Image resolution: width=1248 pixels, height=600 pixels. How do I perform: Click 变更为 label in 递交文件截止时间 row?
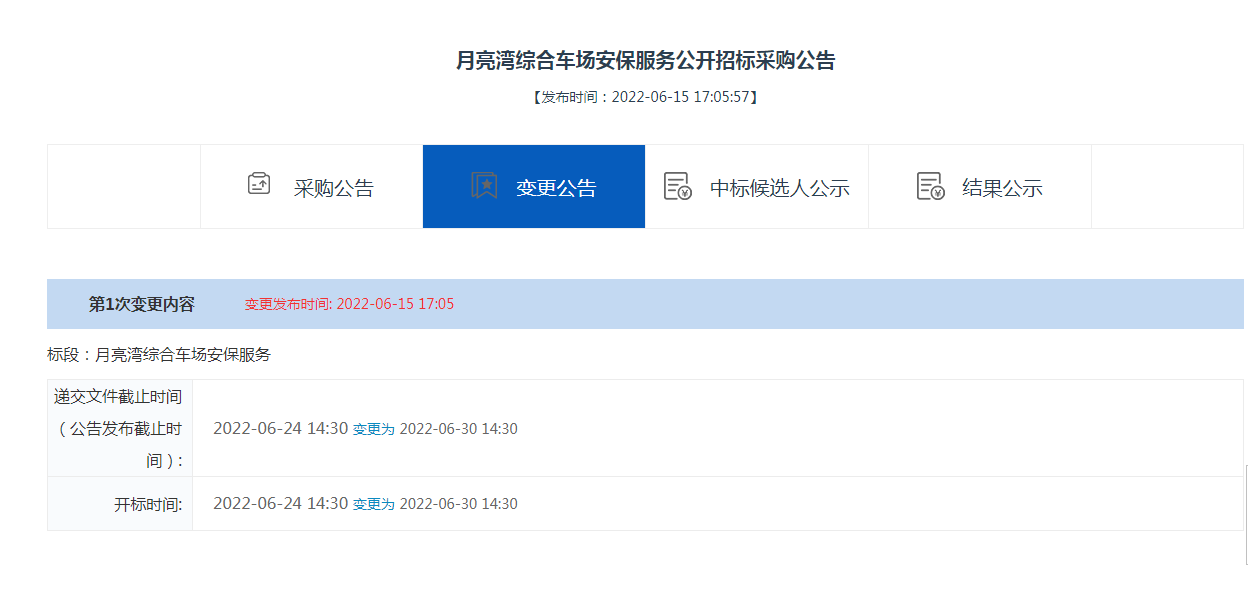click(x=374, y=429)
